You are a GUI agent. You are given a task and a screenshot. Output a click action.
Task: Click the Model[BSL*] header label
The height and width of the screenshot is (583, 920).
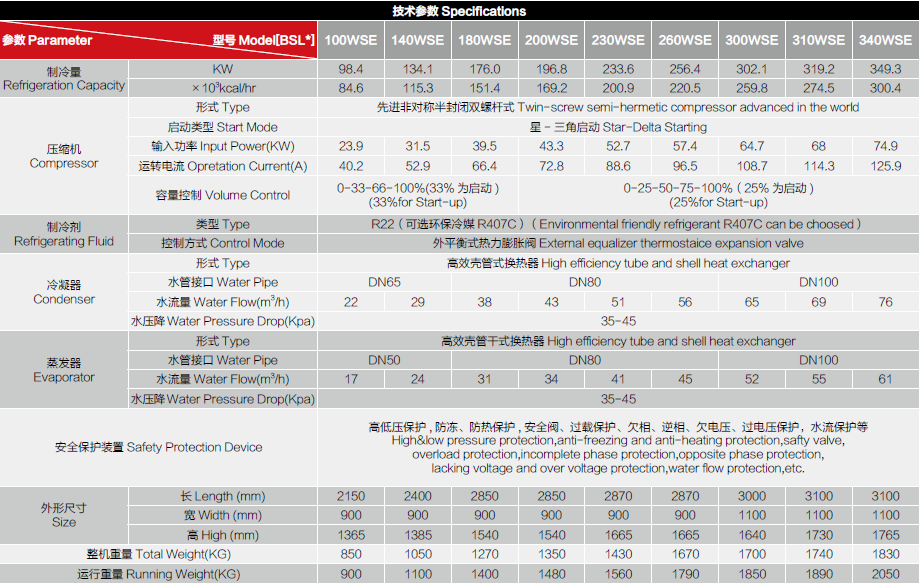point(263,40)
